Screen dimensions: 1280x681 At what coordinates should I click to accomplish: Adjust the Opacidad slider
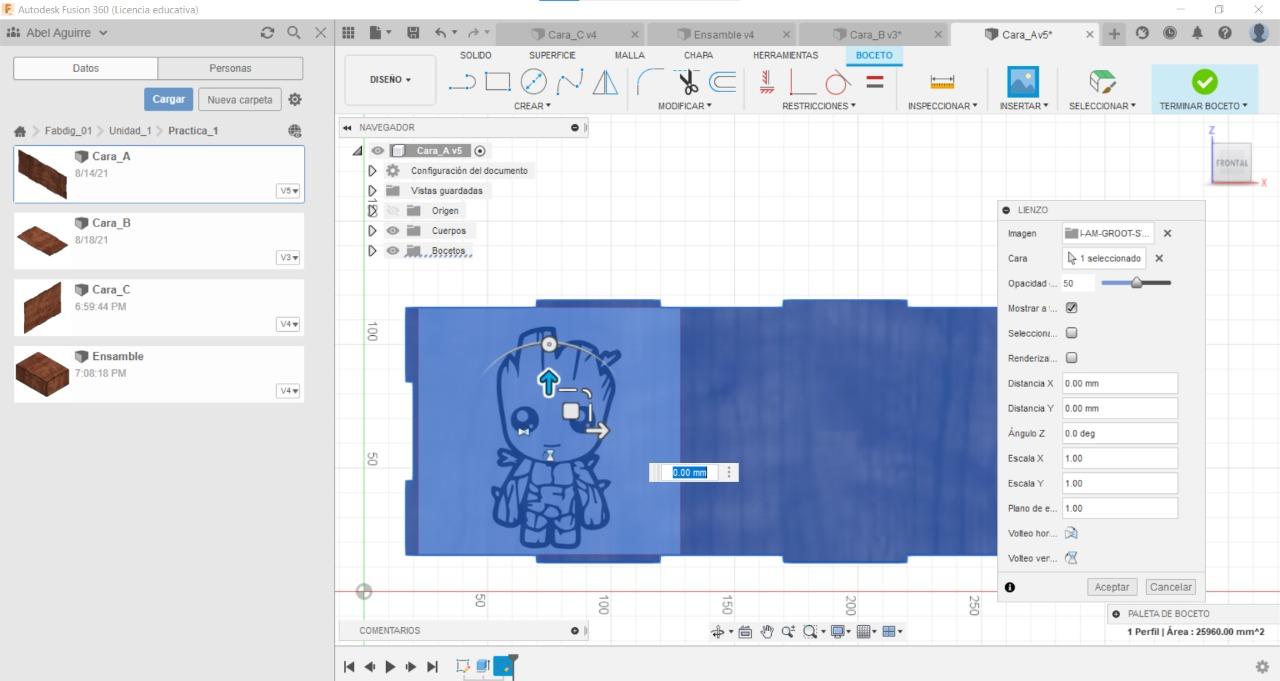click(1136, 283)
